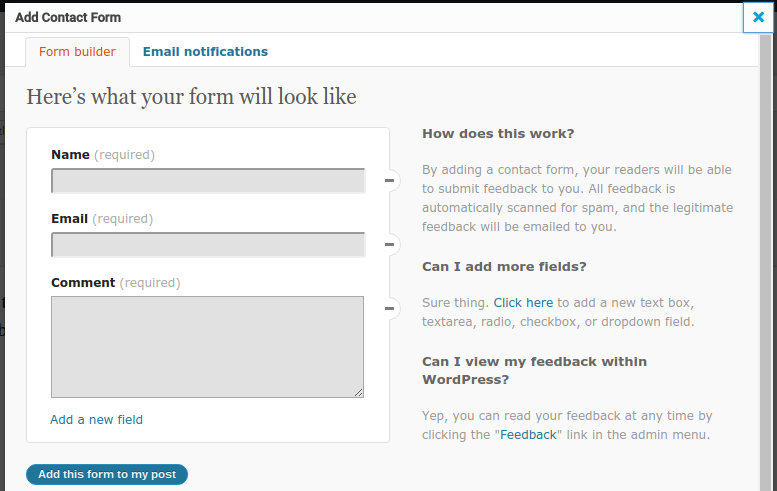Close the Add Contact Form dialog
Viewport: 777px width, 491px height.
[759, 17]
